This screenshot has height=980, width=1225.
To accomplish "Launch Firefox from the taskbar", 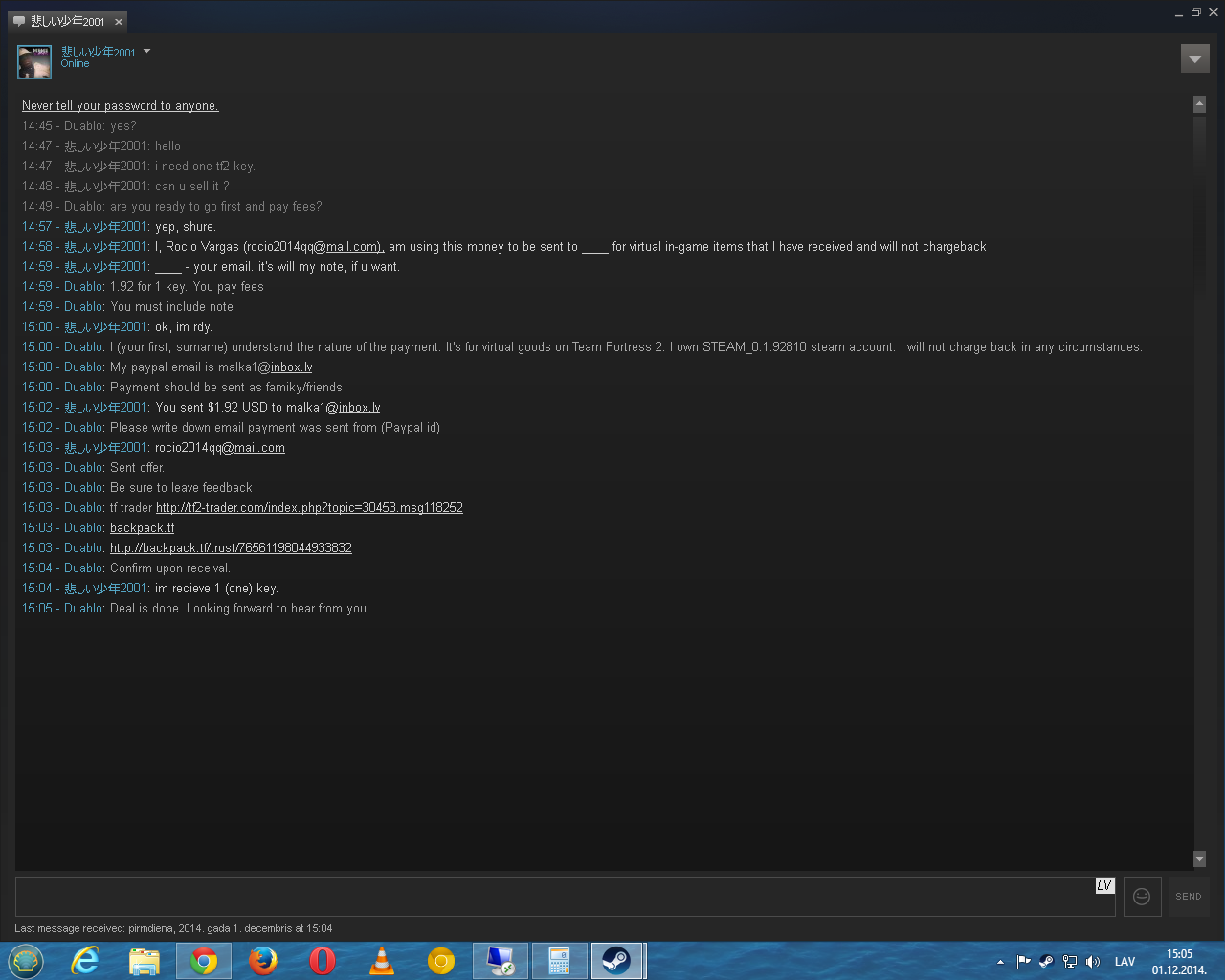I will pyautogui.click(x=263, y=961).
